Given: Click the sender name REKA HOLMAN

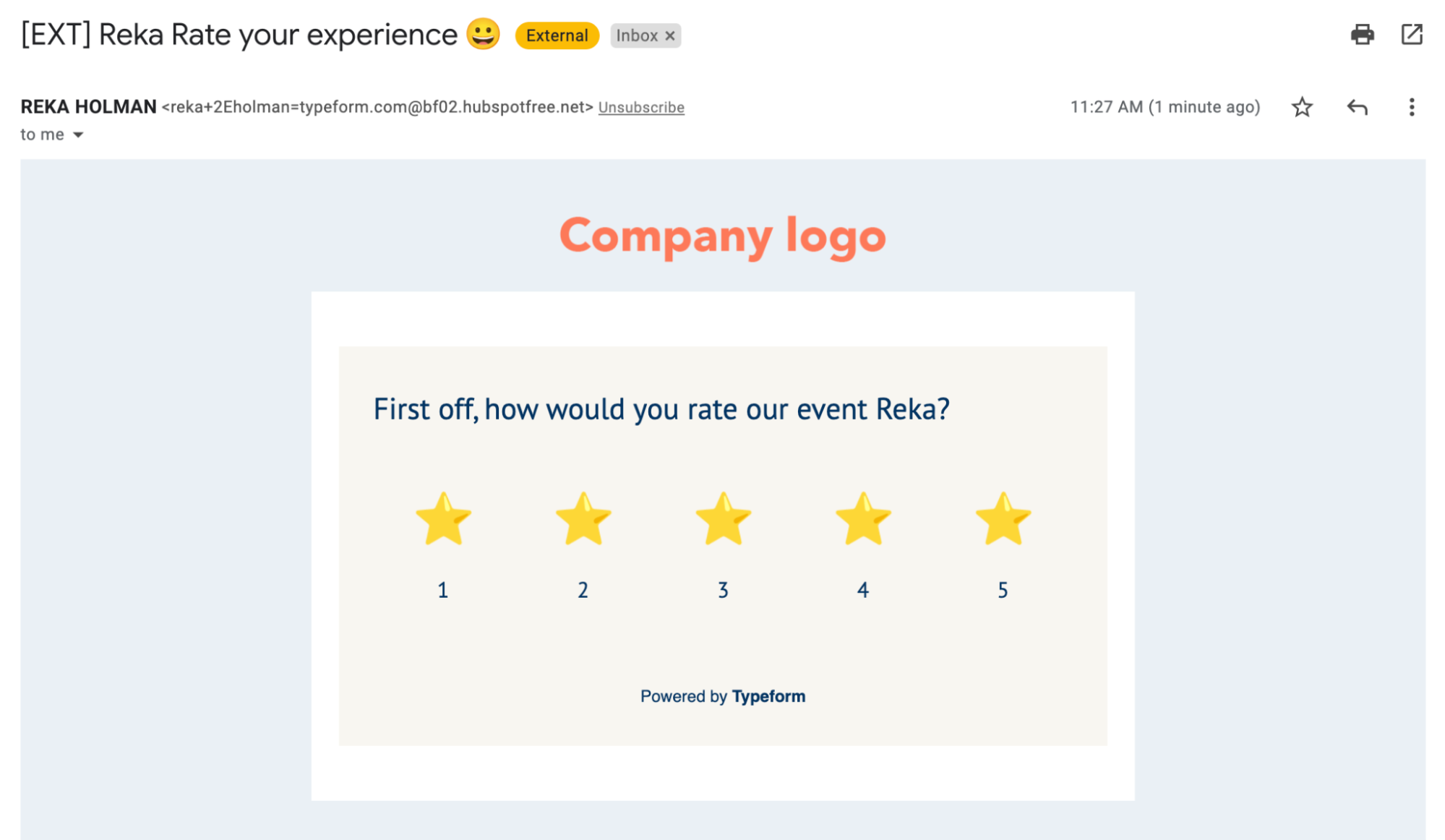Looking at the screenshot, I should click(88, 107).
